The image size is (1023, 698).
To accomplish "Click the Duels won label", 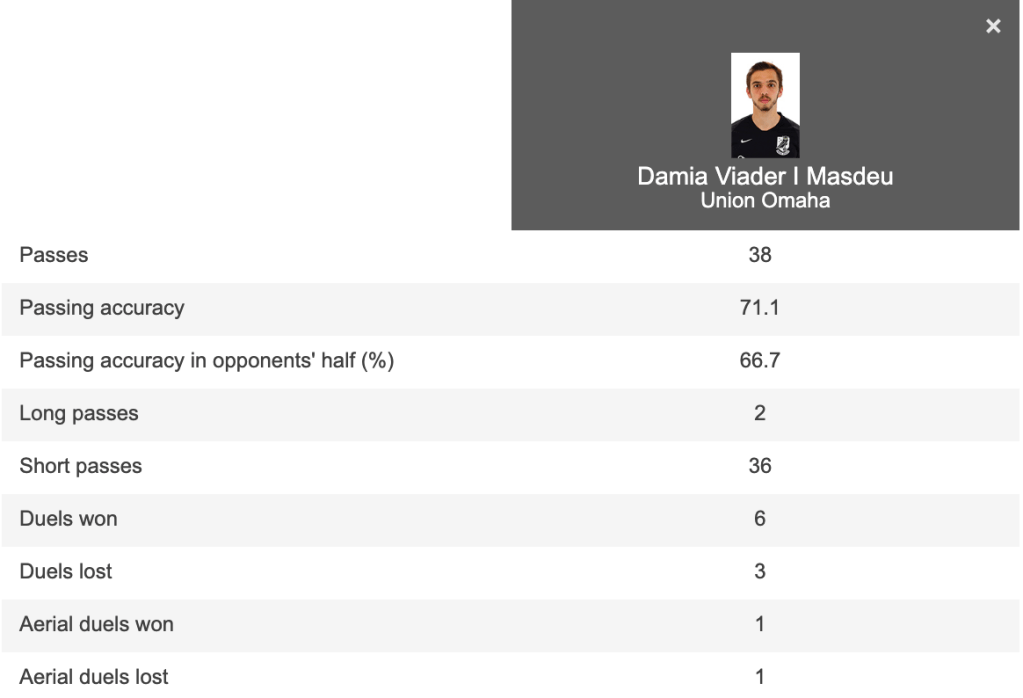I will point(68,519).
